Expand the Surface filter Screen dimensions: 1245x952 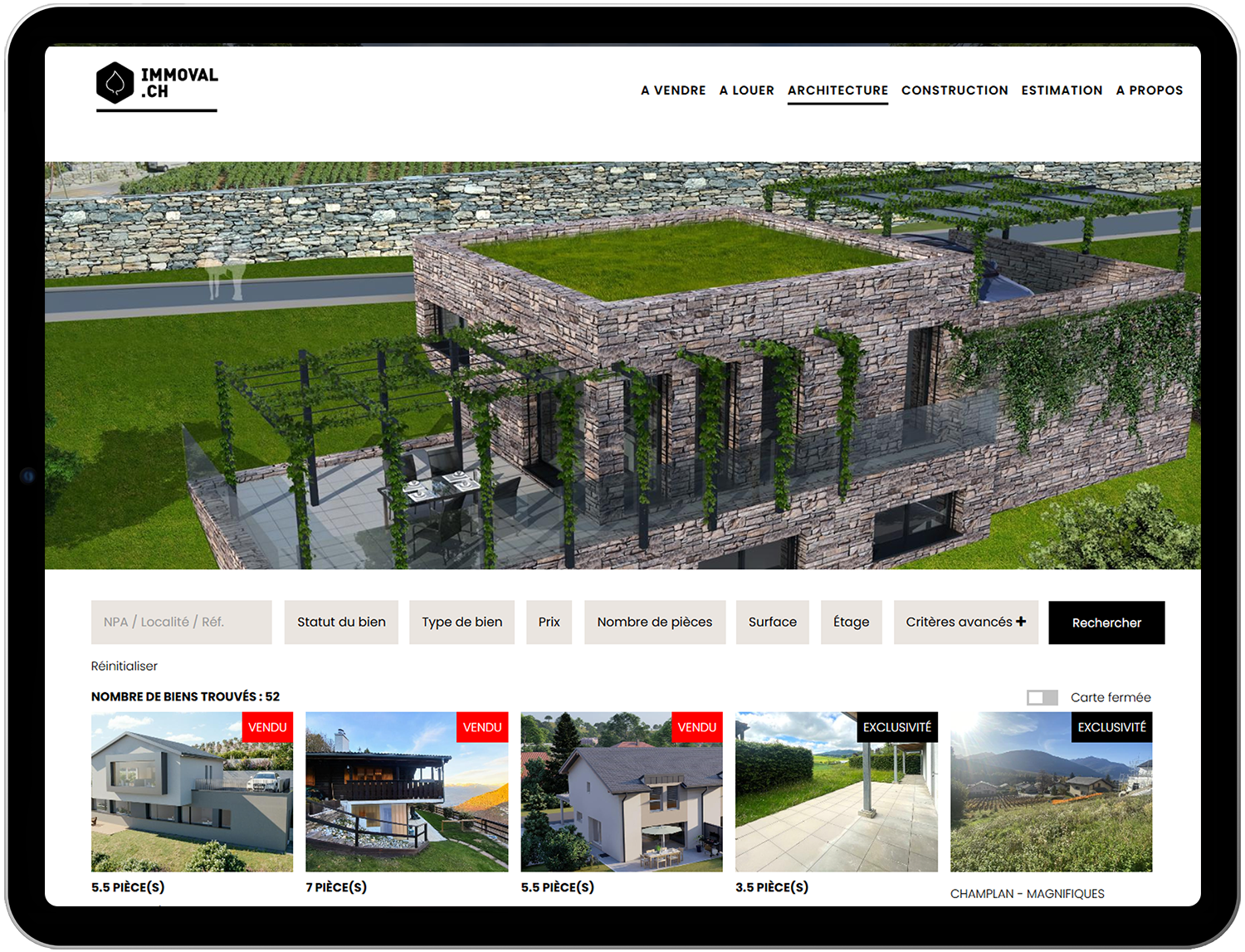click(772, 622)
